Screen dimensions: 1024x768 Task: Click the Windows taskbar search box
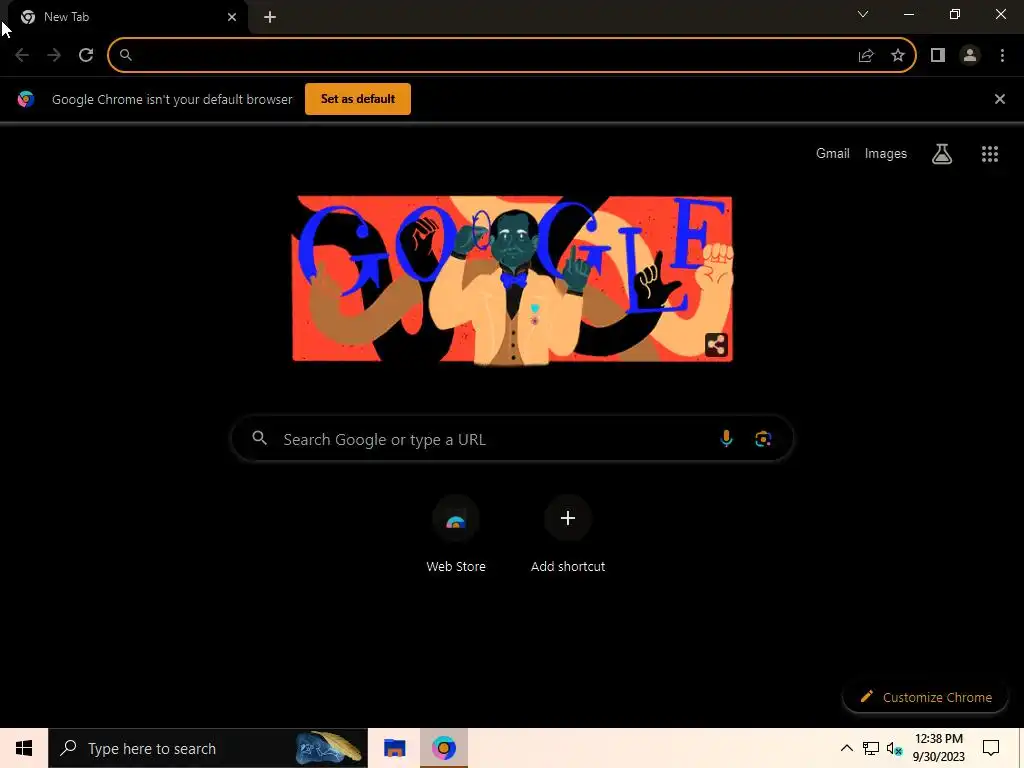point(208,748)
